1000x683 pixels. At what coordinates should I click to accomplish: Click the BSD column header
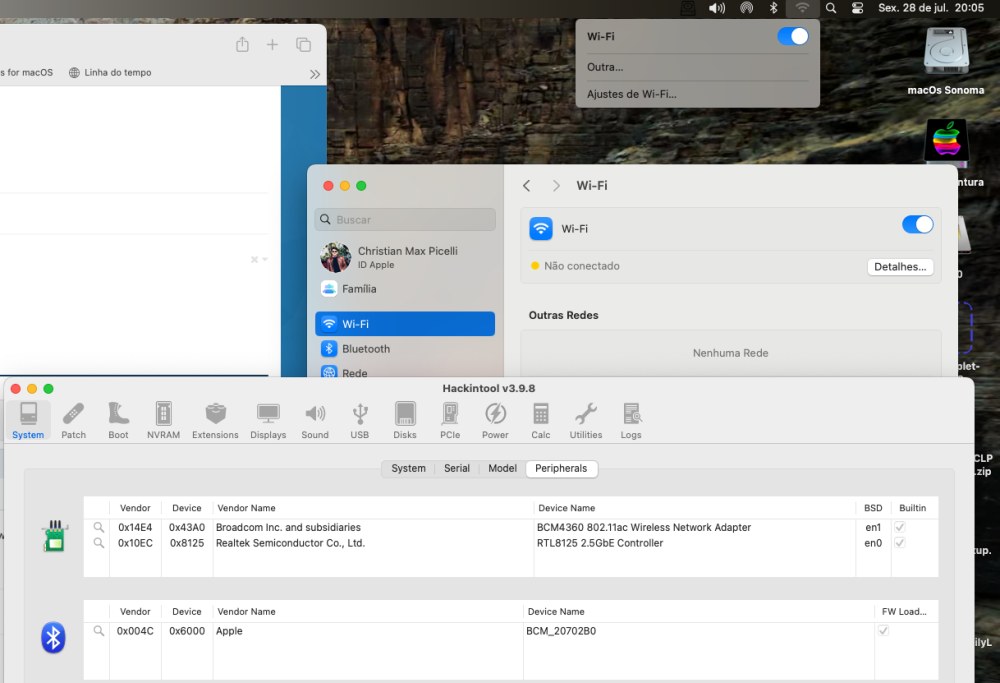pos(873,508)
